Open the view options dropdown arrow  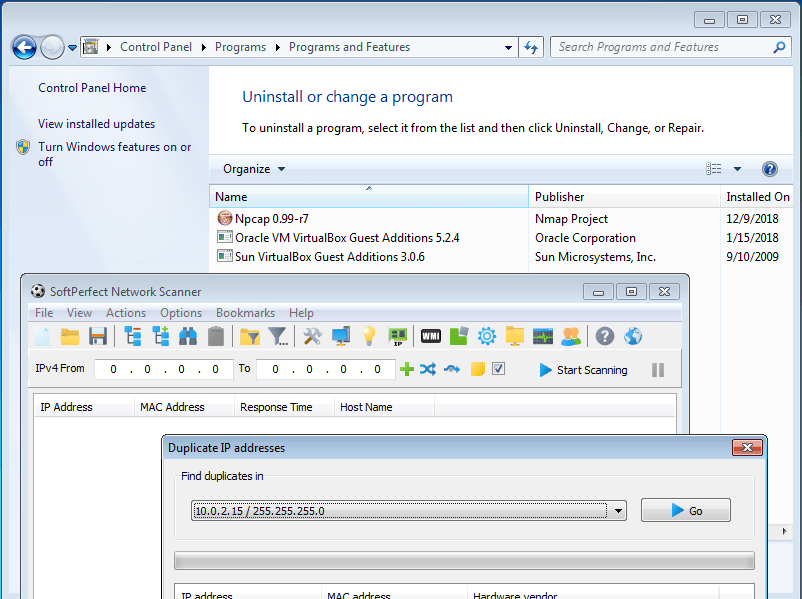737,169
